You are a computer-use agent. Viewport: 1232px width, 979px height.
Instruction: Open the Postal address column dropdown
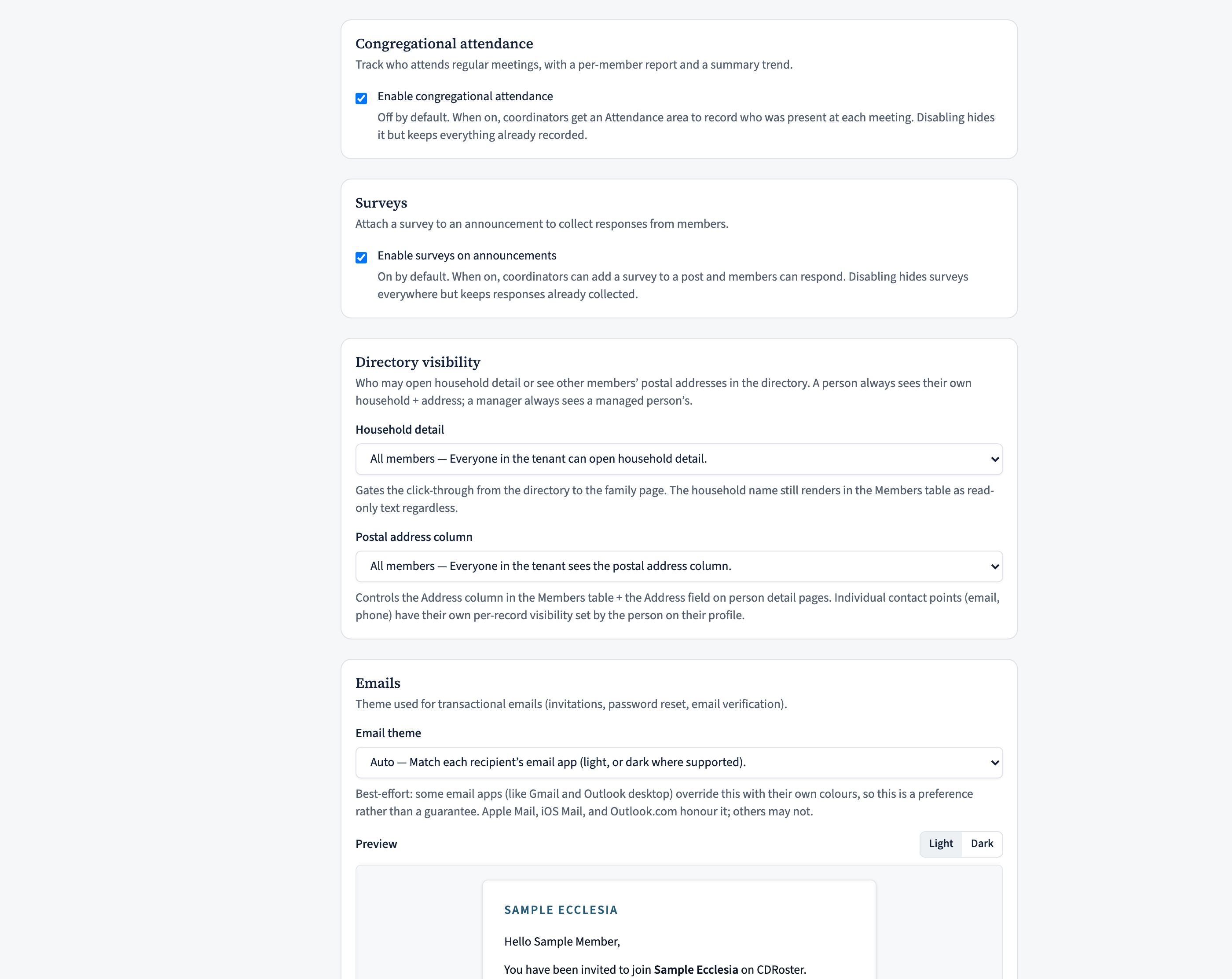coord(679,566)
